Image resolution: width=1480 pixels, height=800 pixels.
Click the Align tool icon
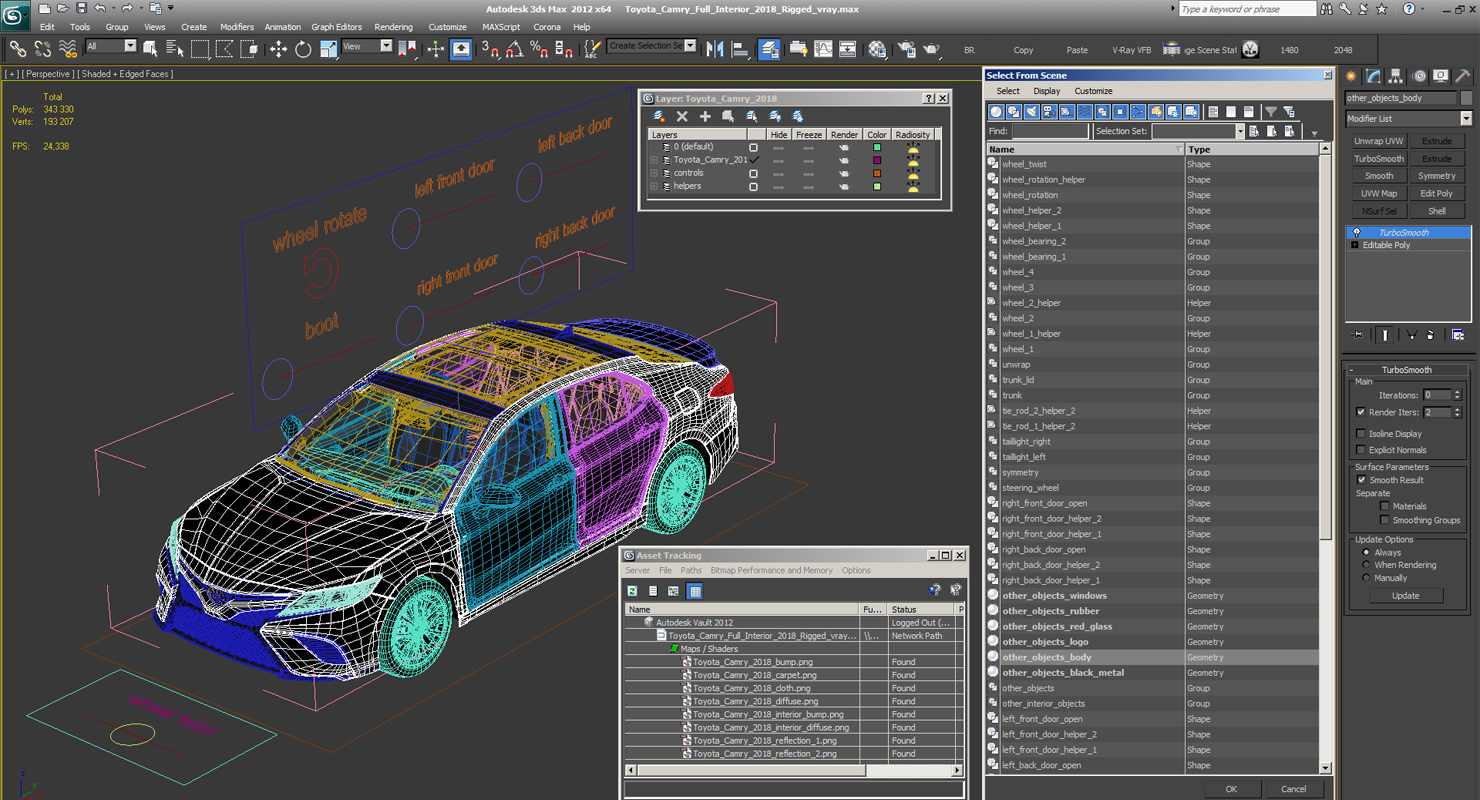tap(740, 49)
